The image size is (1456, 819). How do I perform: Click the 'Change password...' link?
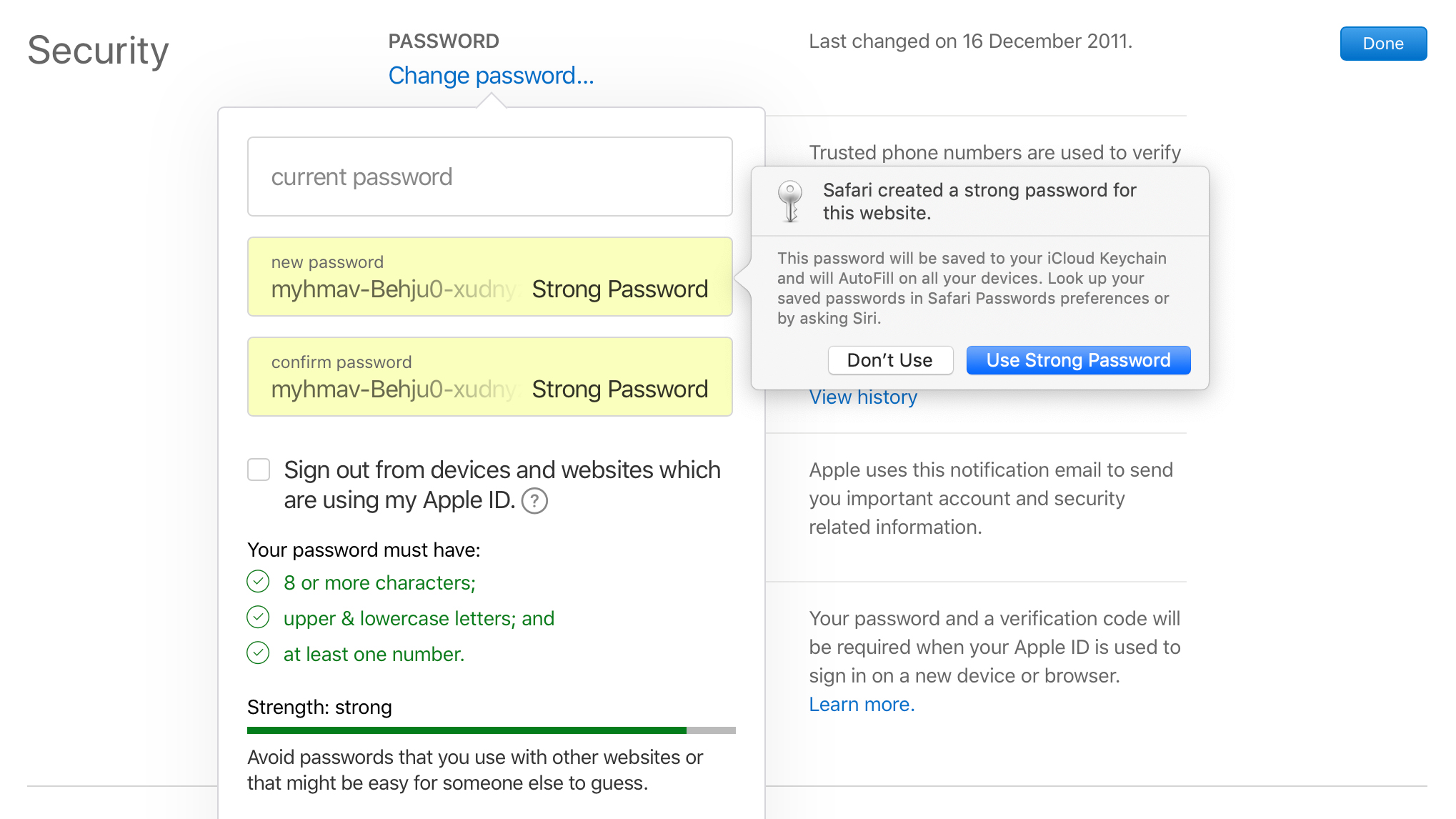490,74
